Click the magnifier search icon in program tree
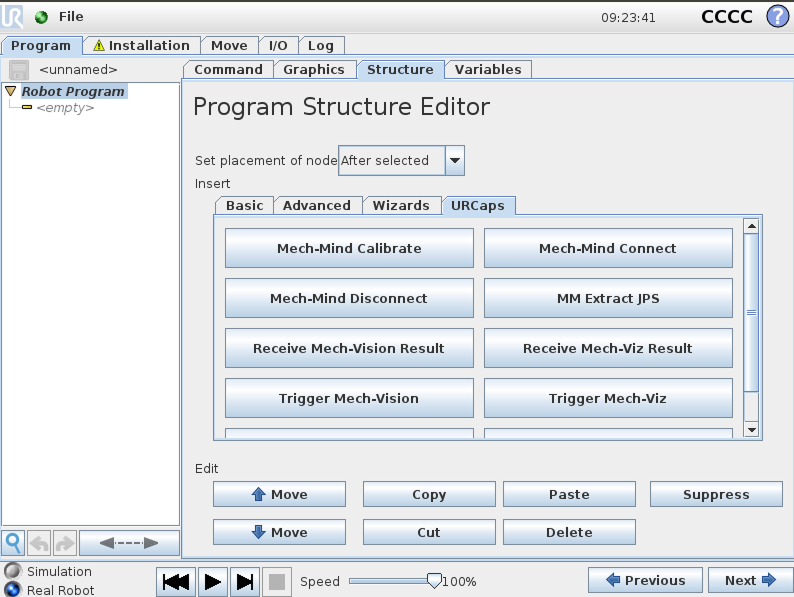794x597 pixels. click(13, 543)
